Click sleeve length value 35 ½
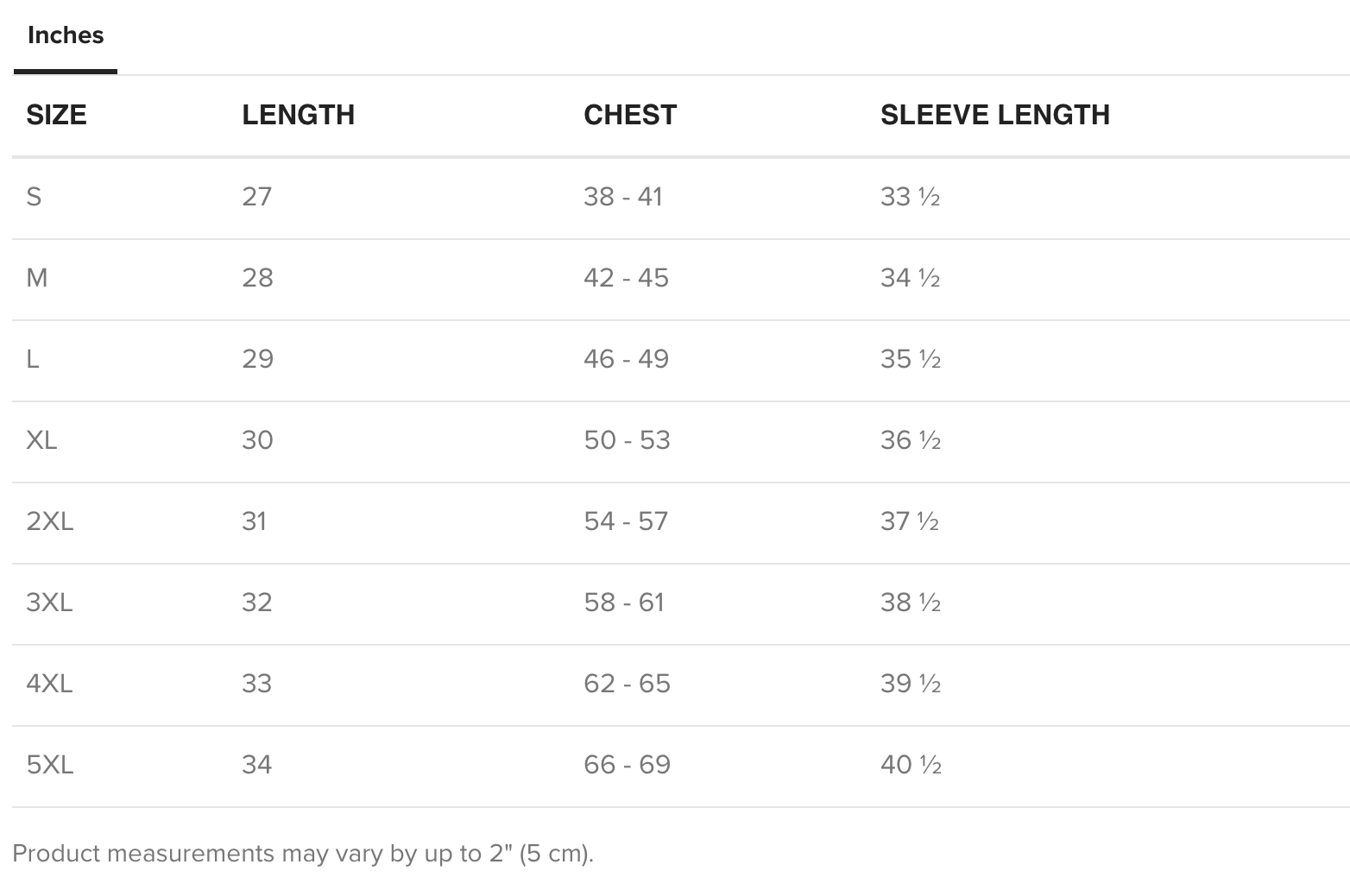Screen dimensions: 1350x896 (x=911, y=359)
